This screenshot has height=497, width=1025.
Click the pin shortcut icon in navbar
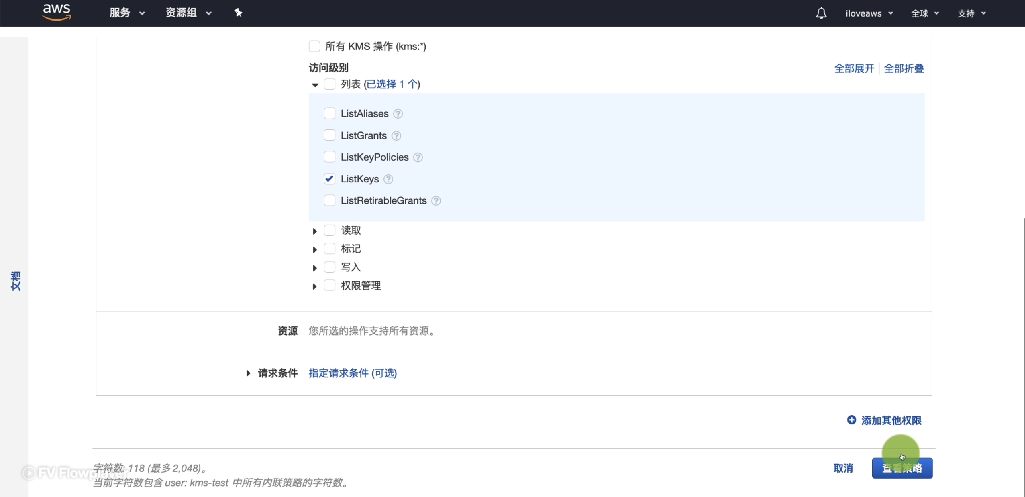click(239, 12)
